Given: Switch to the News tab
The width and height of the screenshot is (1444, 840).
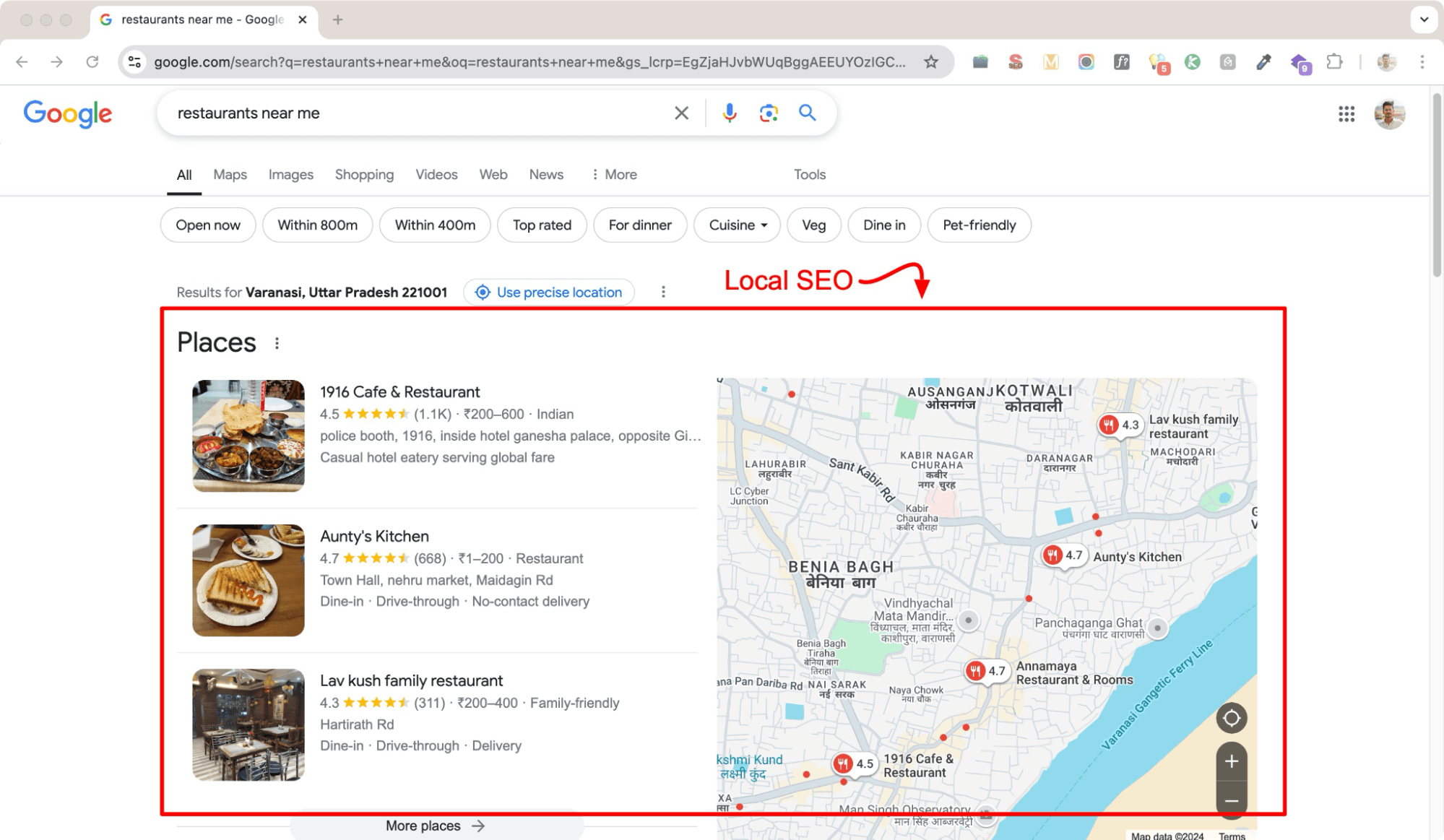Looking at the screenshot, I should coord(545,174).
